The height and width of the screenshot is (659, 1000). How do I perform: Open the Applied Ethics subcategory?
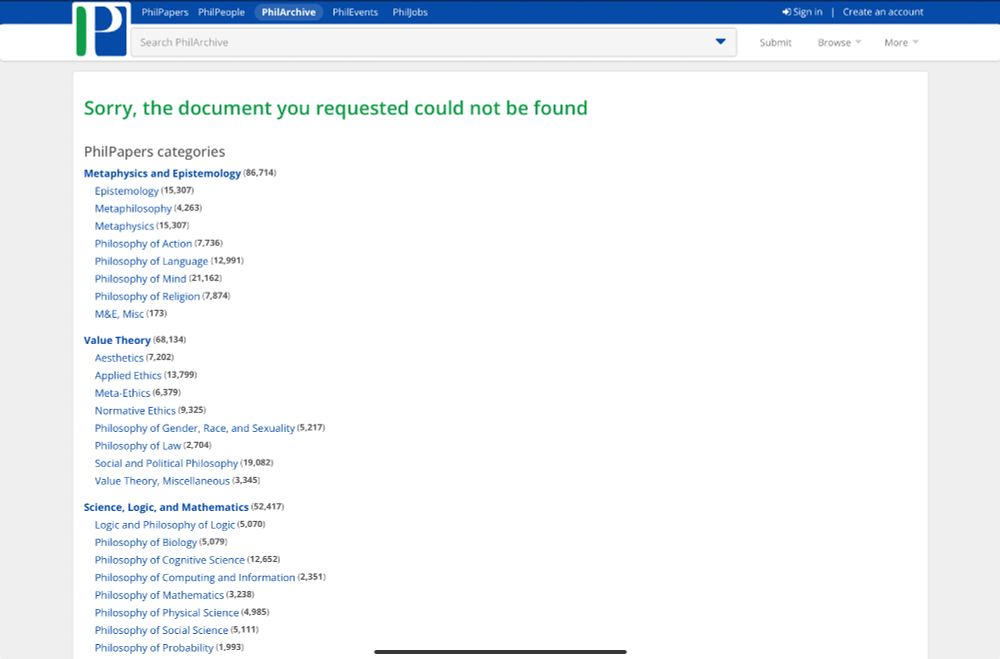click(x=128, y=375)
